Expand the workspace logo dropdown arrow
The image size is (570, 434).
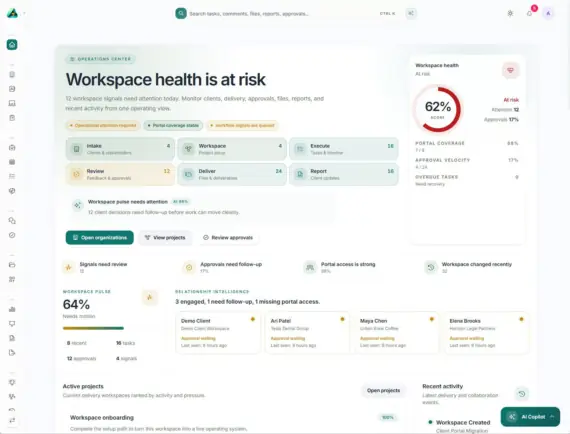click(24, 13)
